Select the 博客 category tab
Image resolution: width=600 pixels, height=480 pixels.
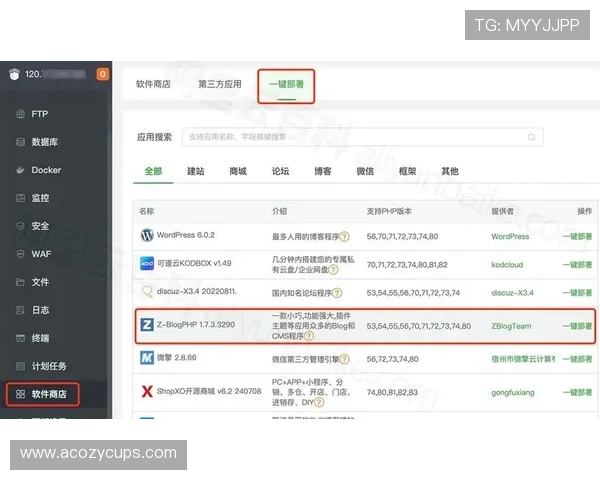pyautogui.click(x=323, y=171)
